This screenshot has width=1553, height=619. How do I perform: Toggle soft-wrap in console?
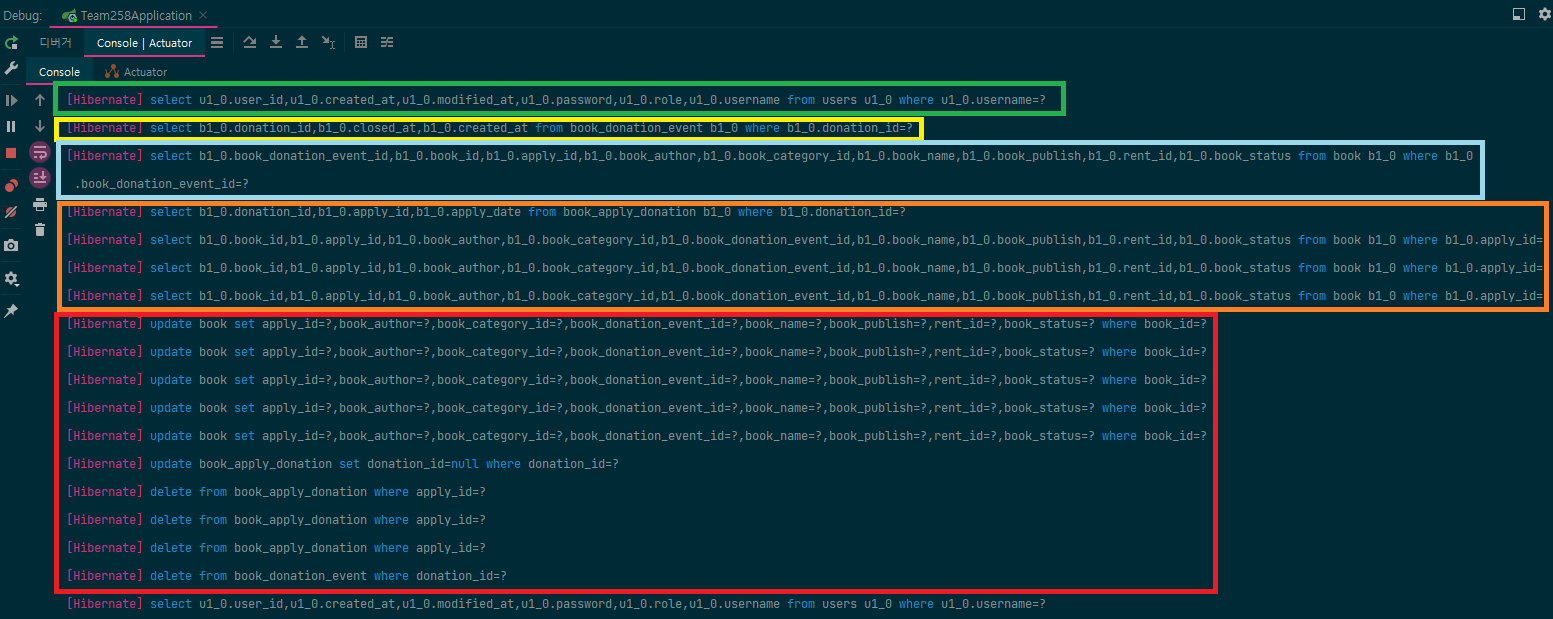click(40, 152)
